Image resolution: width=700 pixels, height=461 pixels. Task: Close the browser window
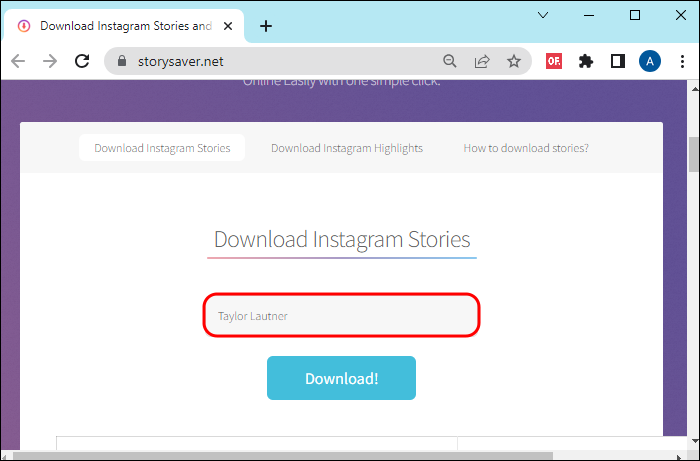tap(681, 15)
